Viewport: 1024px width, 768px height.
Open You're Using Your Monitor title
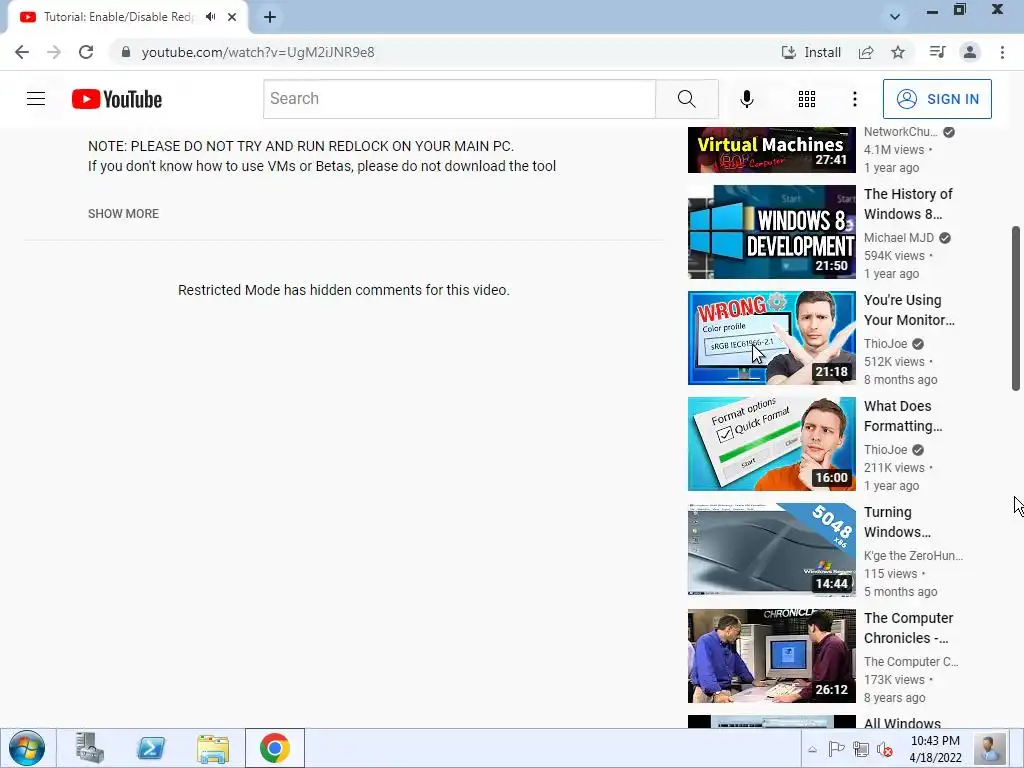pos(909,310)
